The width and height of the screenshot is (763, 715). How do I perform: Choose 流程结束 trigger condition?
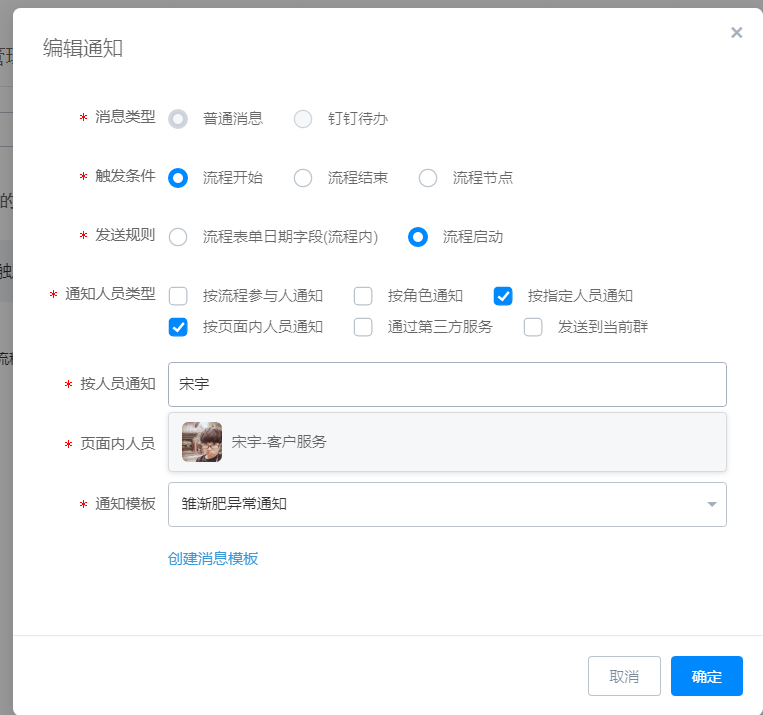tap(303, 178)
